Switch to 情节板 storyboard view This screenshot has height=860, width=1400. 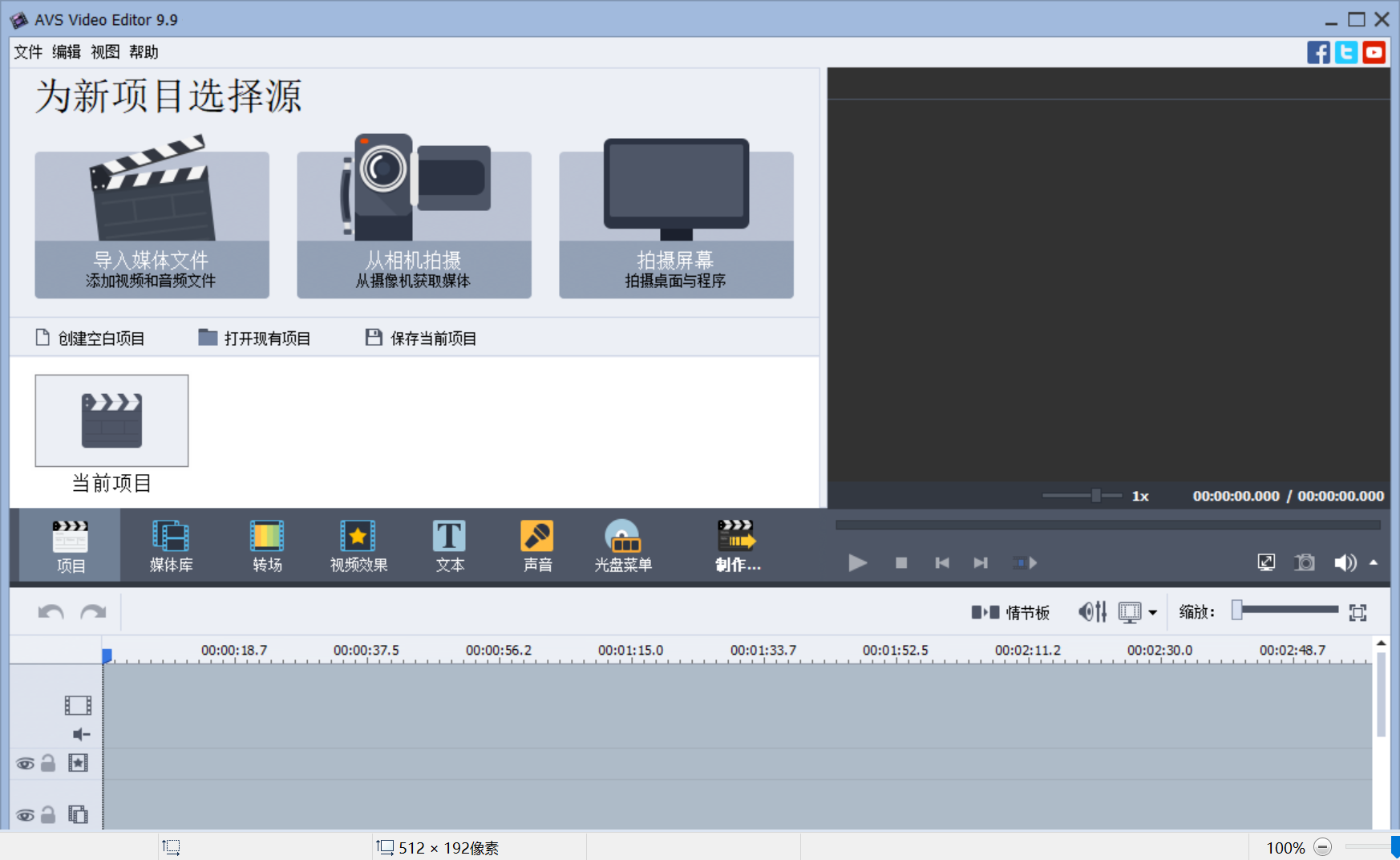click(x=1010, y=613)
